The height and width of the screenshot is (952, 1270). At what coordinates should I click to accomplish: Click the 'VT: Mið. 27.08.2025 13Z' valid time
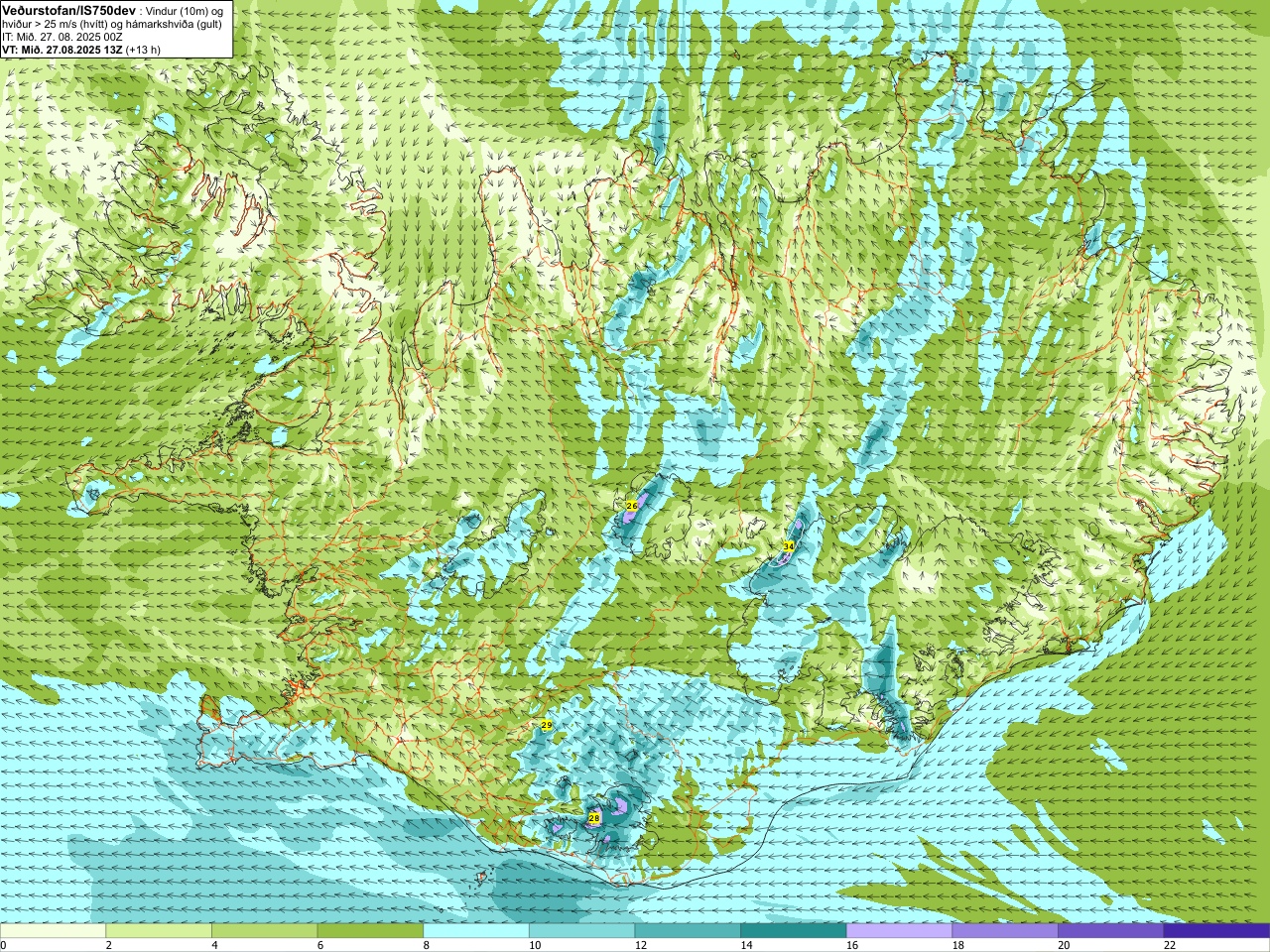pyautogui.click(x=63, y=49)
